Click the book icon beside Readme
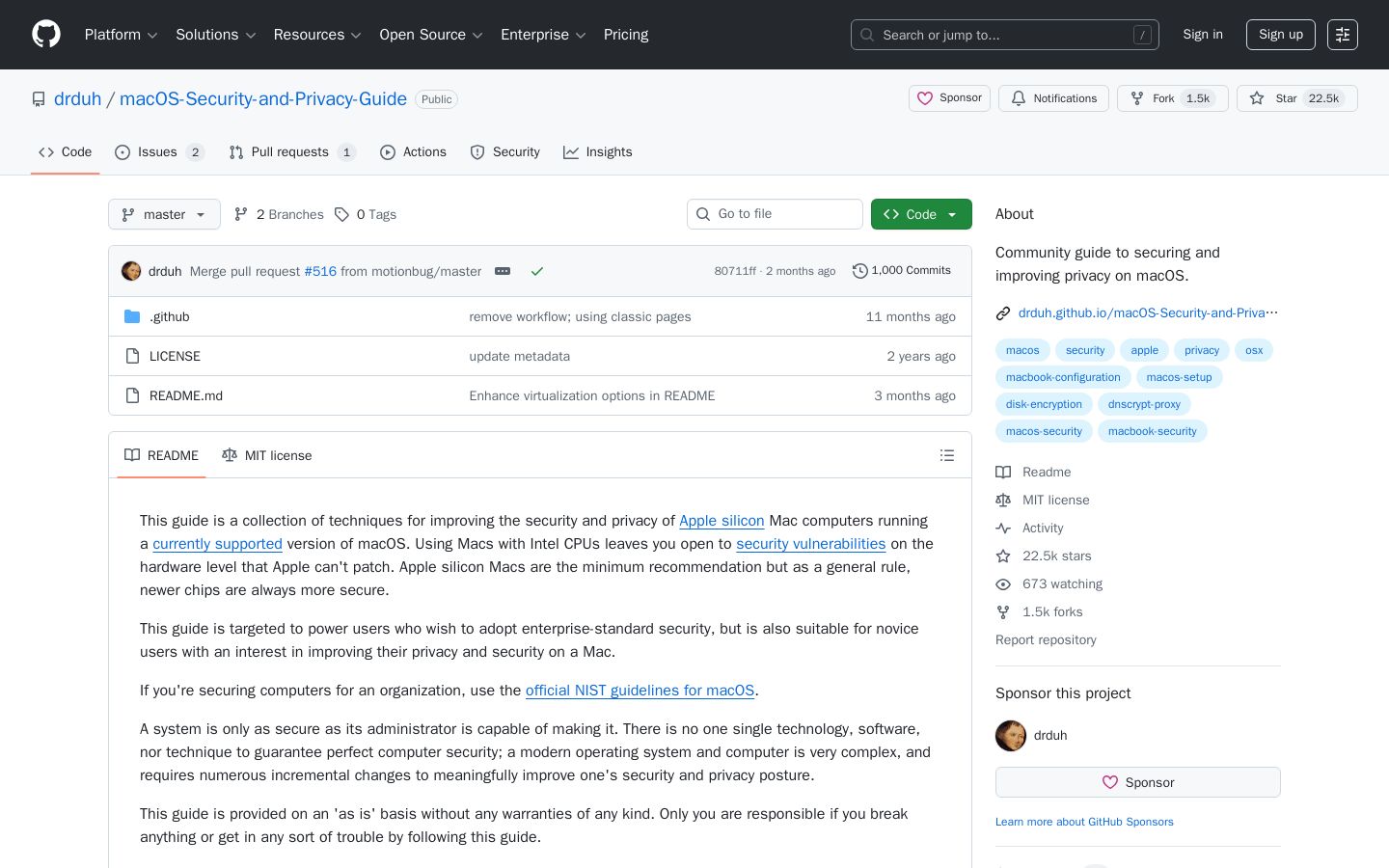The height and width of the screenshot is (868, 1389). 1003,472
